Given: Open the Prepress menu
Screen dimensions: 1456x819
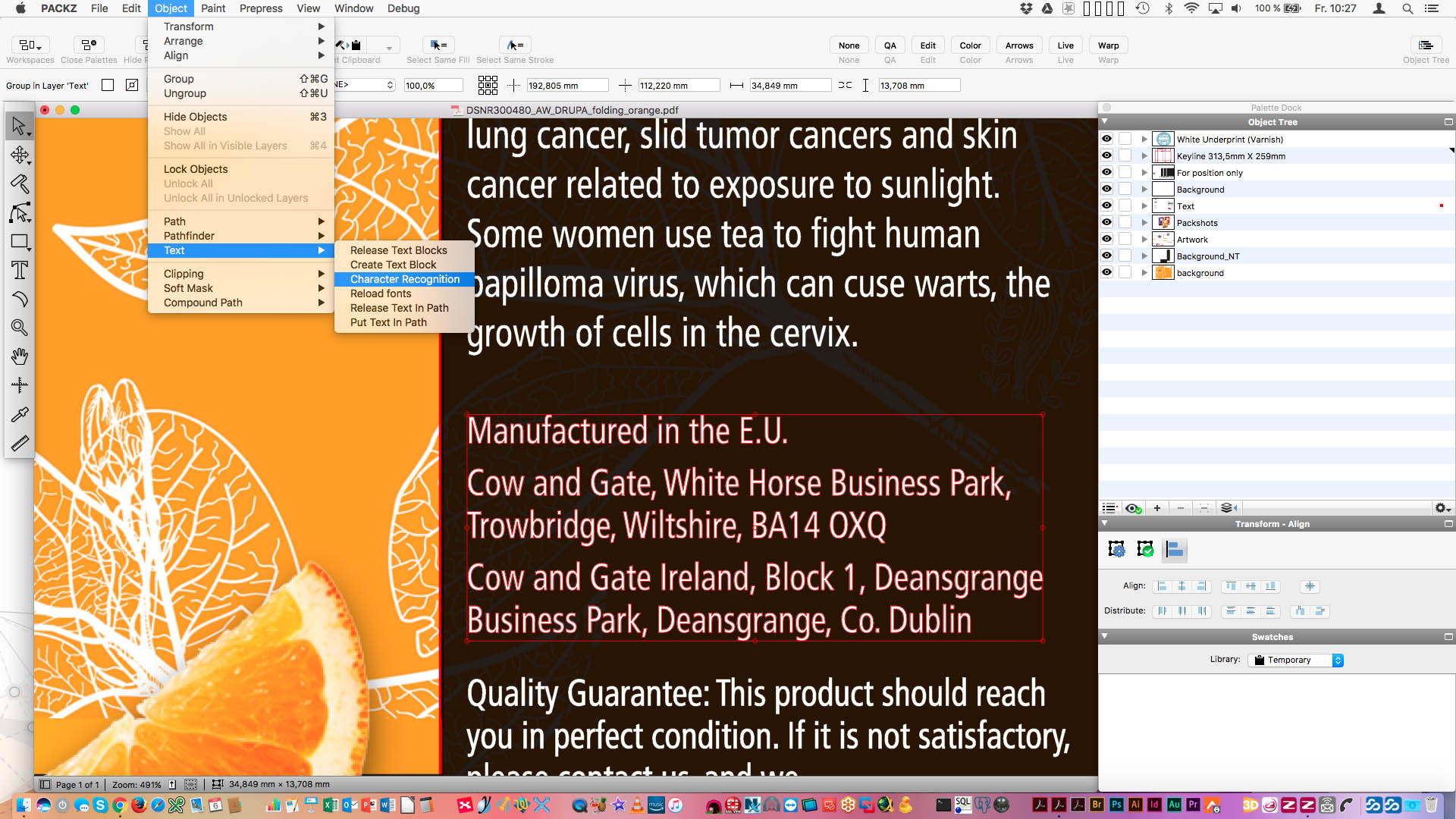Looking at the screenshot, I should [261, 8].
